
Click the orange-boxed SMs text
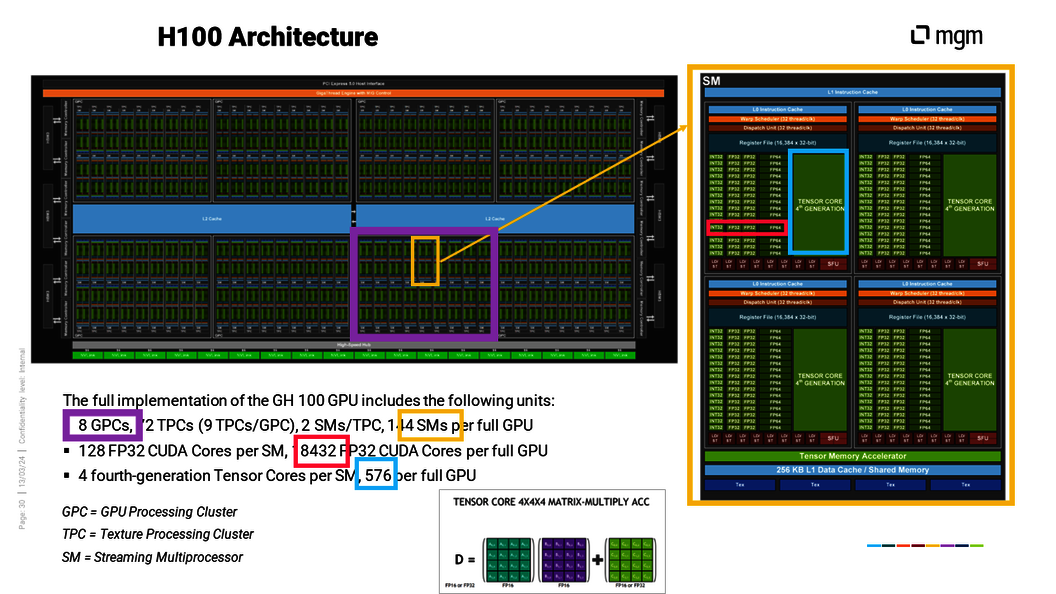click(430, 425)
